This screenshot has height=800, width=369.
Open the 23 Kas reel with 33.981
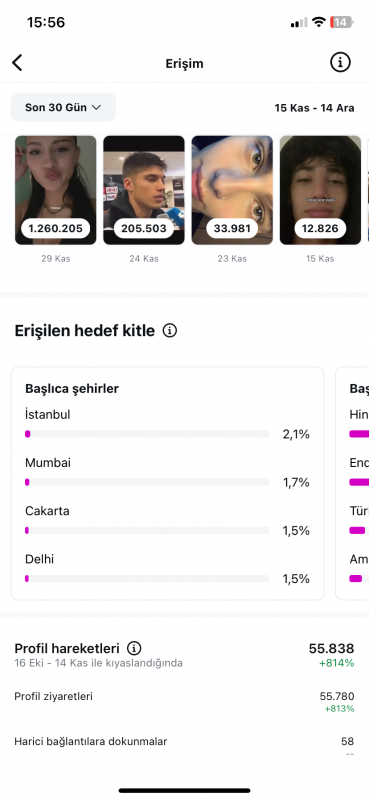pos(232,190)
